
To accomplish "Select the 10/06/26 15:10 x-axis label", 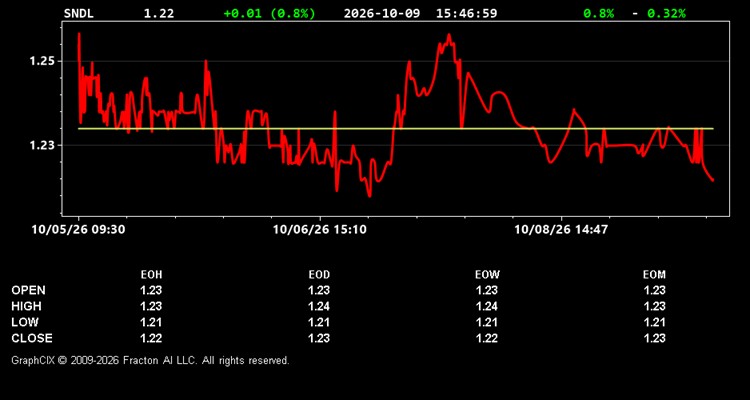I will coord(320,230).
